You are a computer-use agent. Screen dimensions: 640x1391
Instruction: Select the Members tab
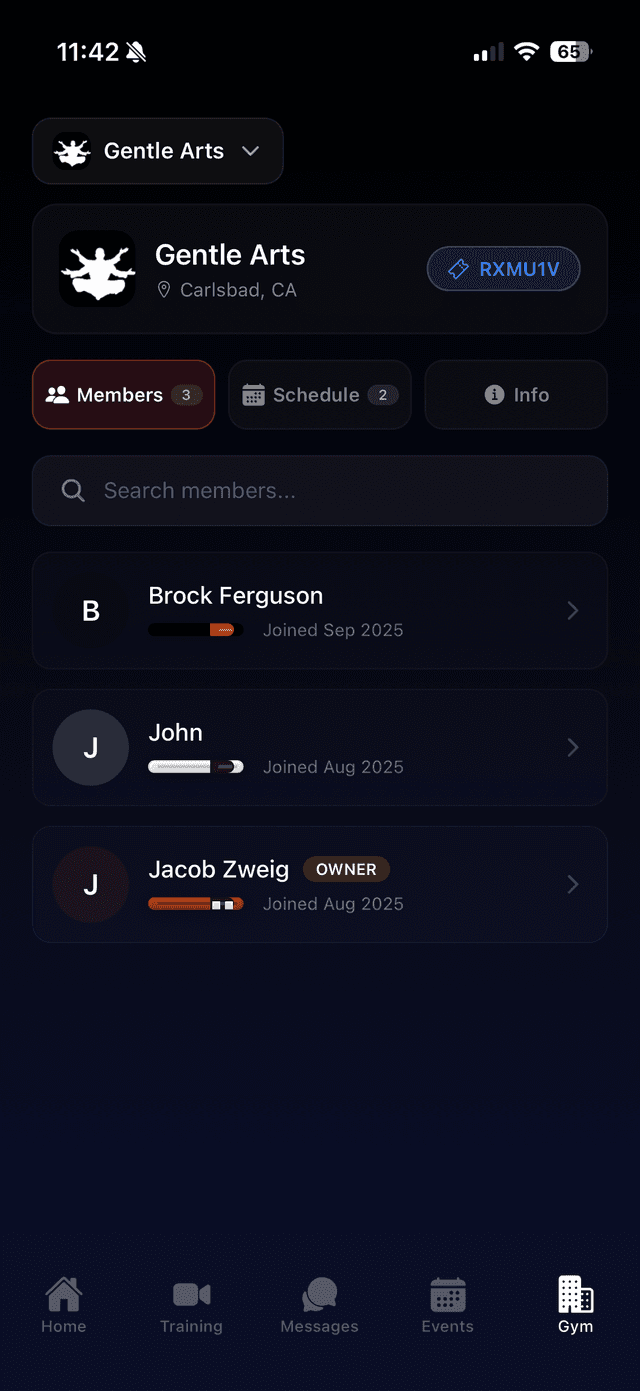point(123,395)
